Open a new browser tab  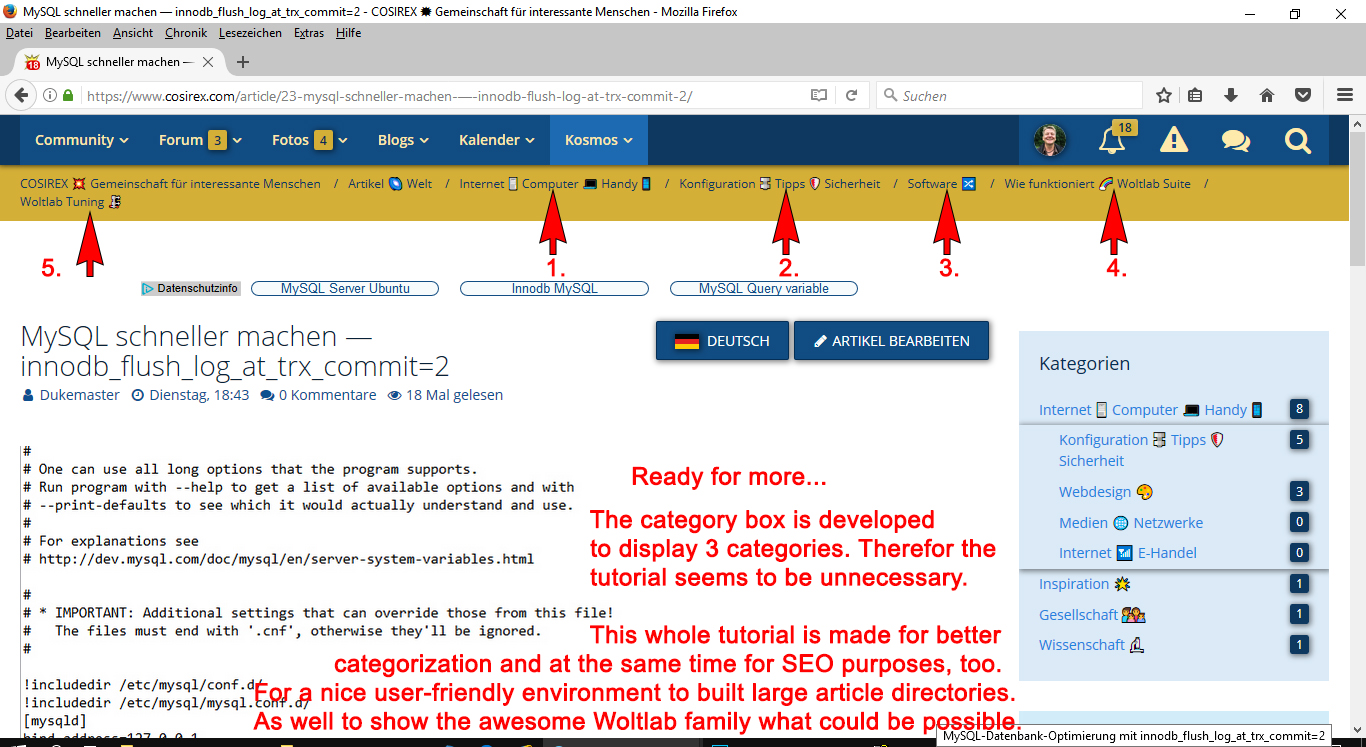click(242, 62)
